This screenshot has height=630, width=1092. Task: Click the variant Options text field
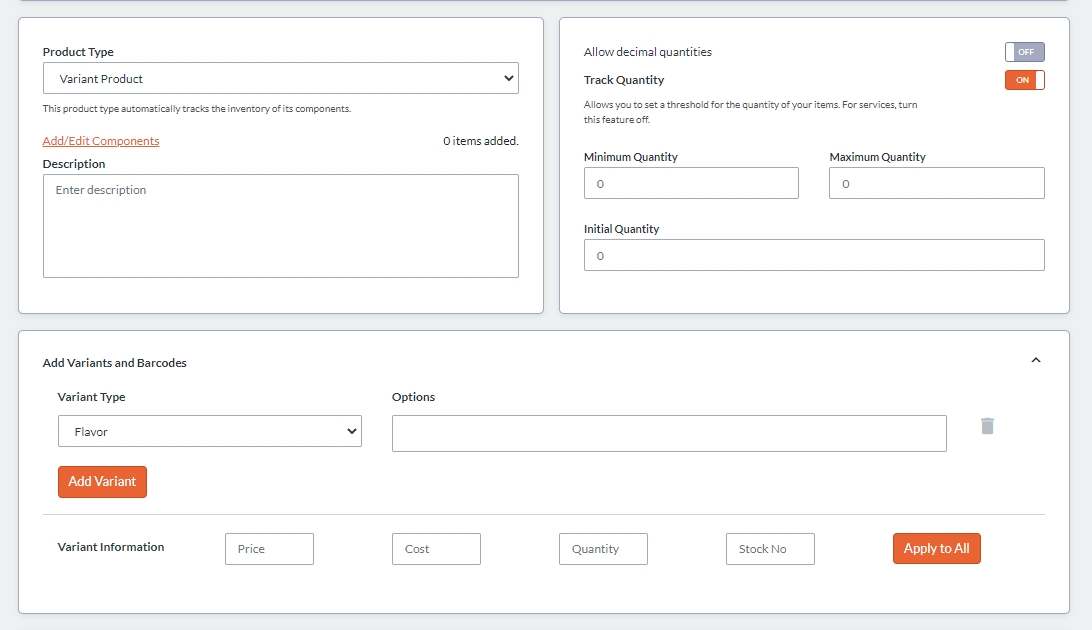pyautogui.click(x=668, y=434)
